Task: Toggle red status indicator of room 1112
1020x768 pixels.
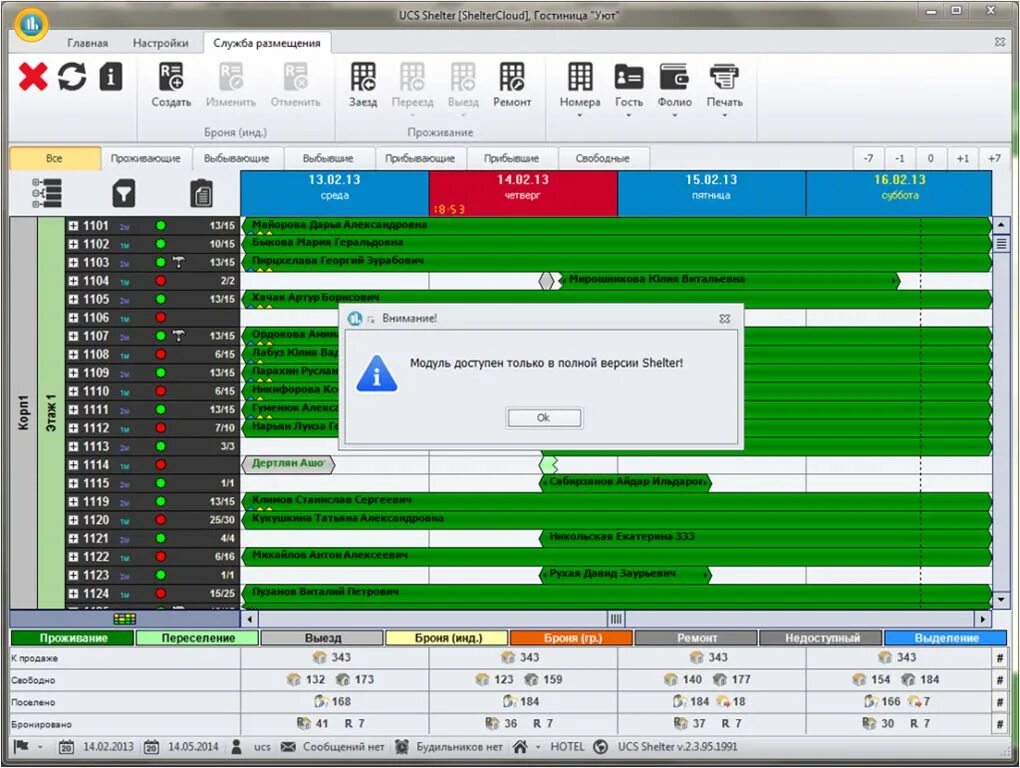Action: click(161, 429)
